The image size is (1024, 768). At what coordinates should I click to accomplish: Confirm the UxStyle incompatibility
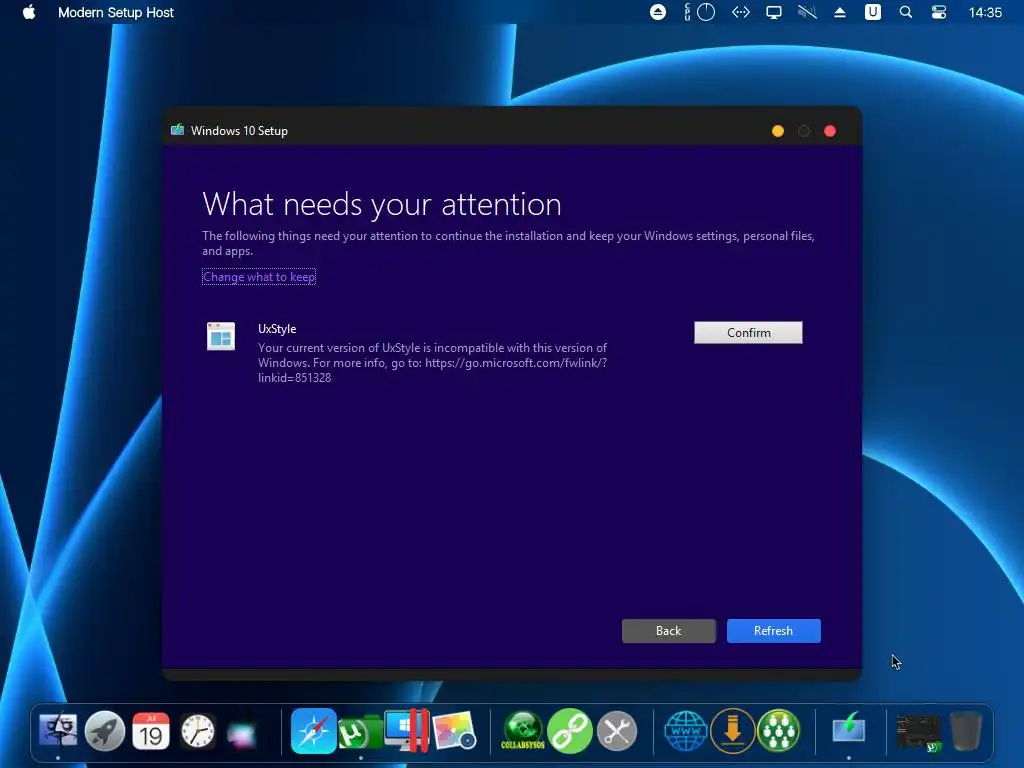coord(748,332)
